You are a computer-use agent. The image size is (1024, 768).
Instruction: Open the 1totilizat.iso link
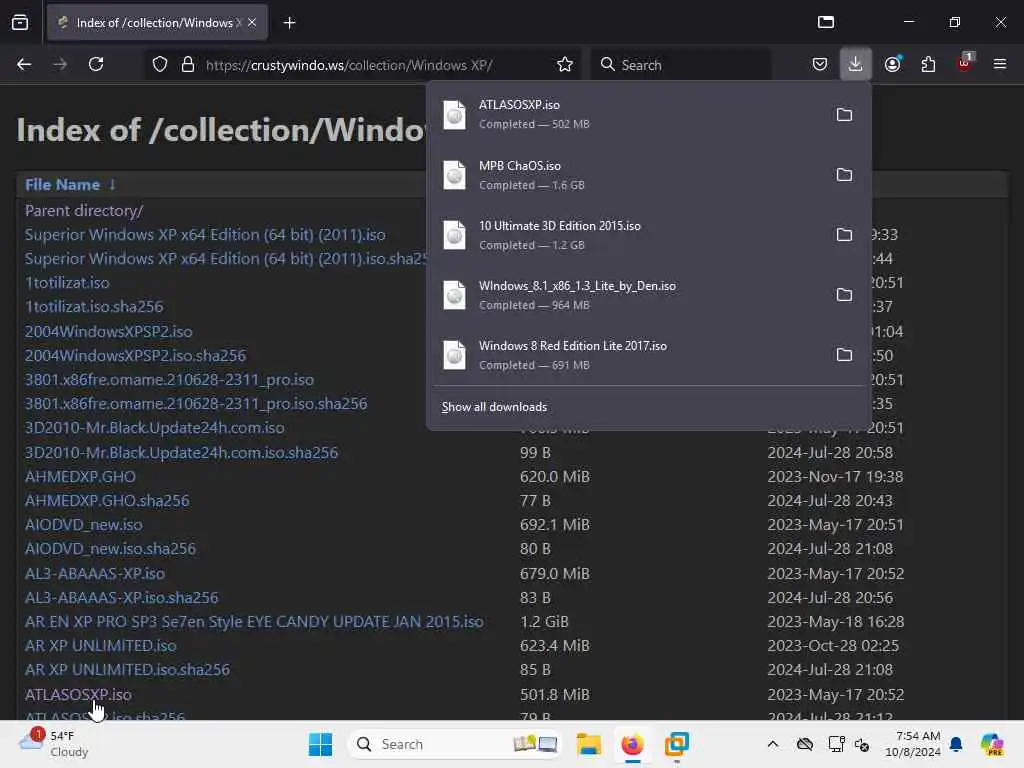pos(67,283)
